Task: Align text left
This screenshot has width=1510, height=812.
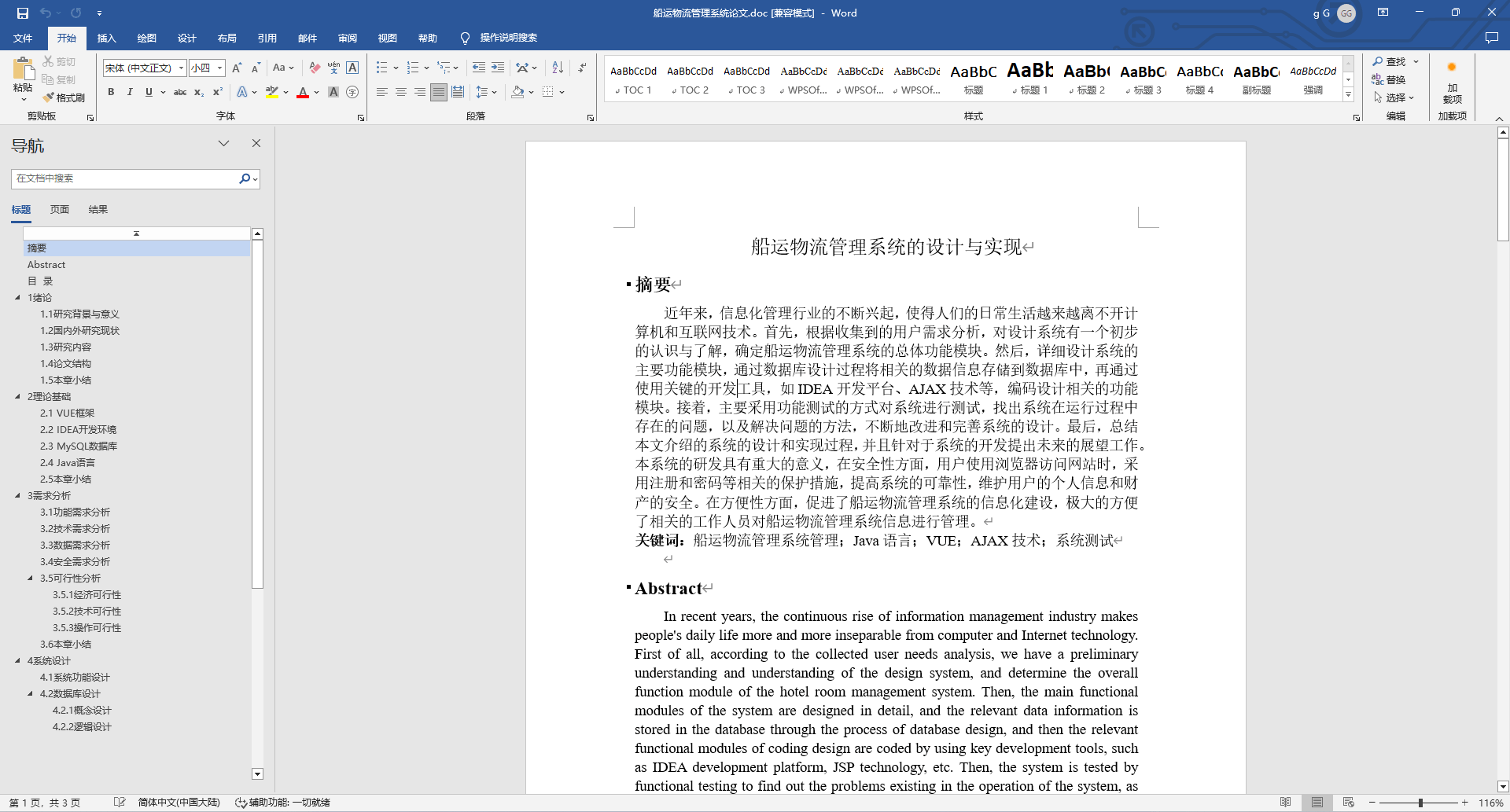Action: coord(382,92)
